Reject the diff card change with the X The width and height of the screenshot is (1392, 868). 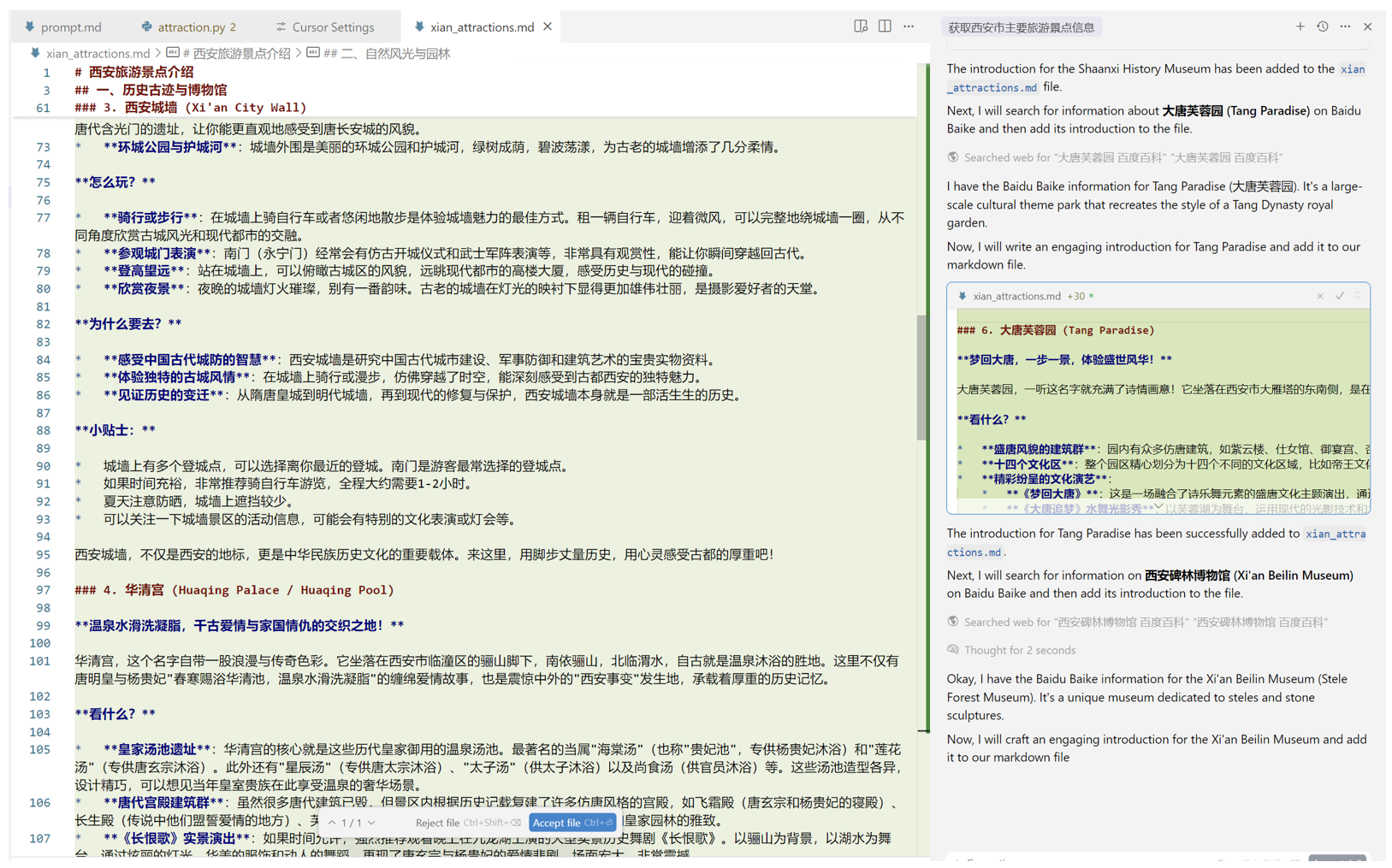[1320, 296]
